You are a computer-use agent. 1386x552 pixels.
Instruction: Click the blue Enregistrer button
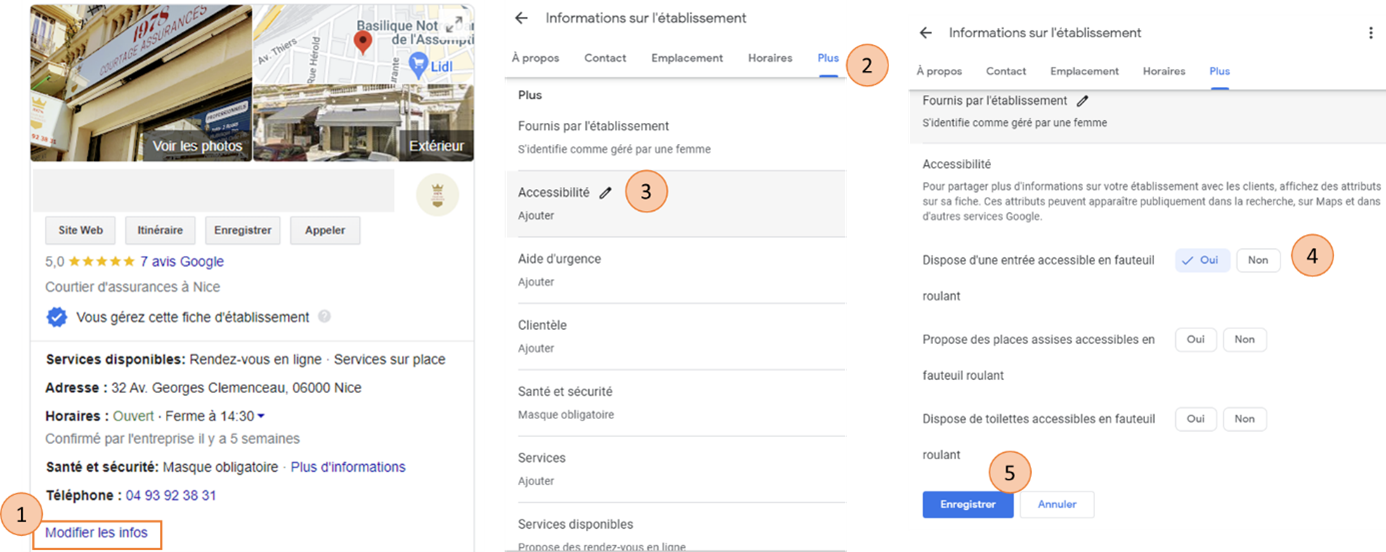pos(968,504)
